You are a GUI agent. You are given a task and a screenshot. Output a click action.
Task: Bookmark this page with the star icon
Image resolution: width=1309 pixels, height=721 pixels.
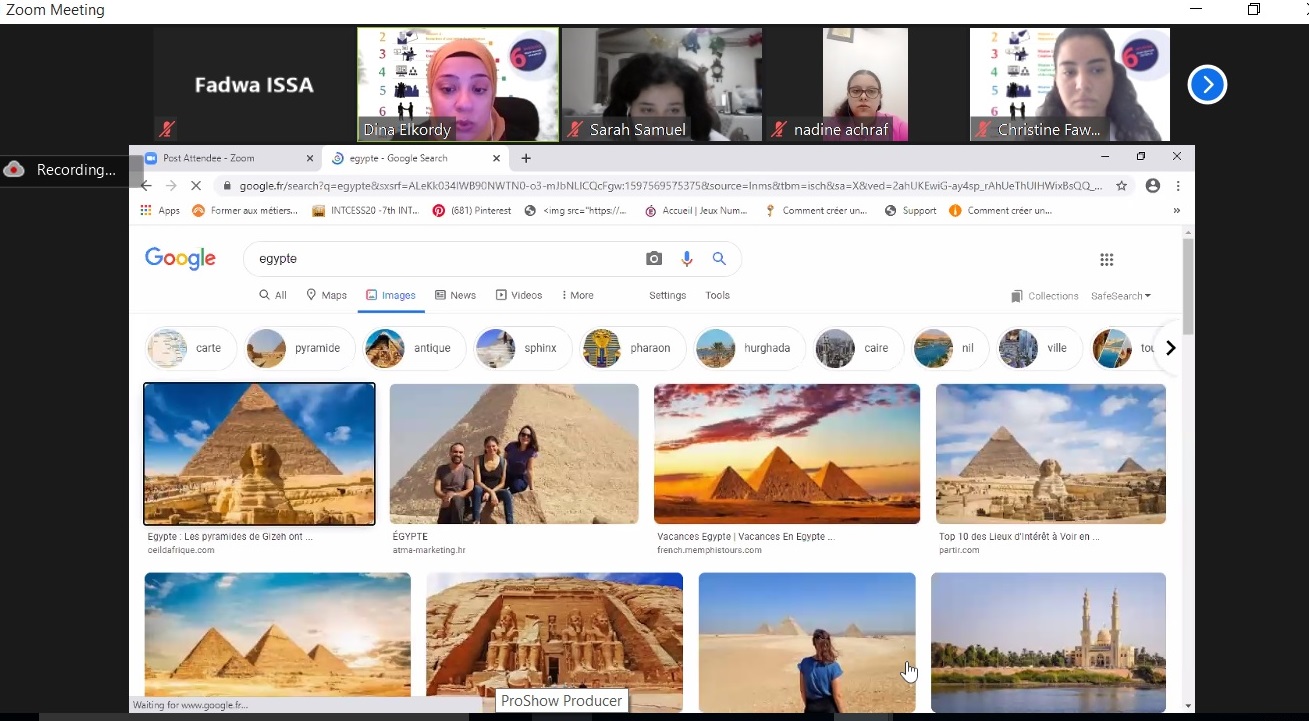(1122, 186)
